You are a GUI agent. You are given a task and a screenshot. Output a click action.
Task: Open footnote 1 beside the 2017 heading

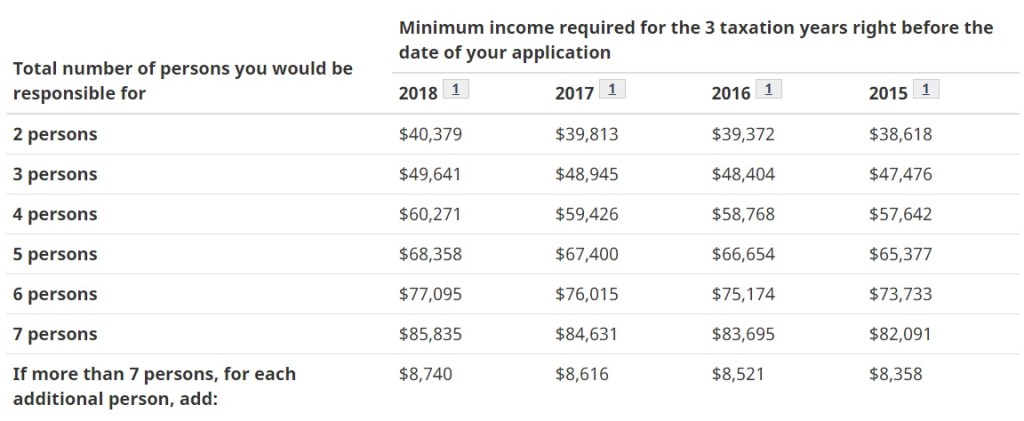click(611, 90)
